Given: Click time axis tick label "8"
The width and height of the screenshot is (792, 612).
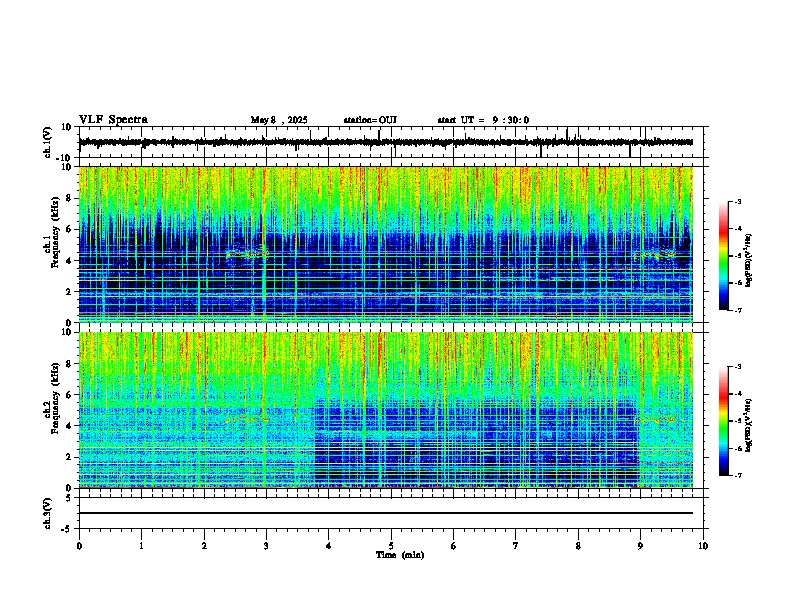Looking at the screenshot, I should pos(578,546).
